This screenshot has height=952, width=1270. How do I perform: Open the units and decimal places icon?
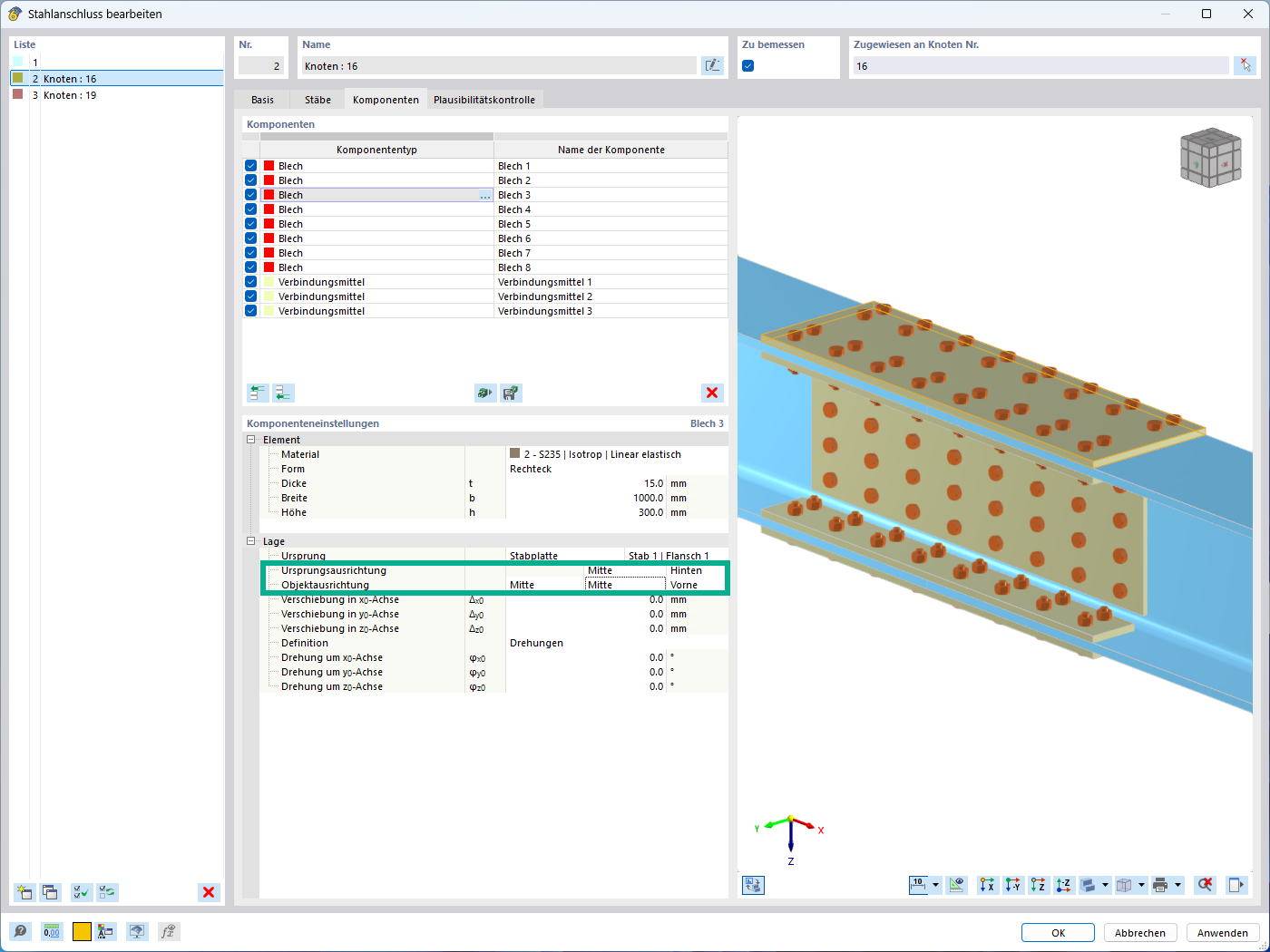pos(52,931)
